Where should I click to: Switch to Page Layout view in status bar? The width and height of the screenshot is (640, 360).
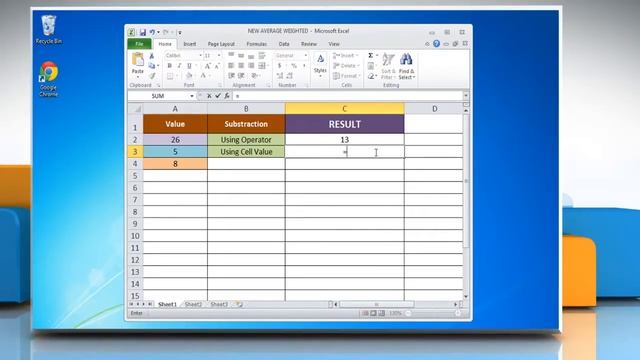(373, 313)
